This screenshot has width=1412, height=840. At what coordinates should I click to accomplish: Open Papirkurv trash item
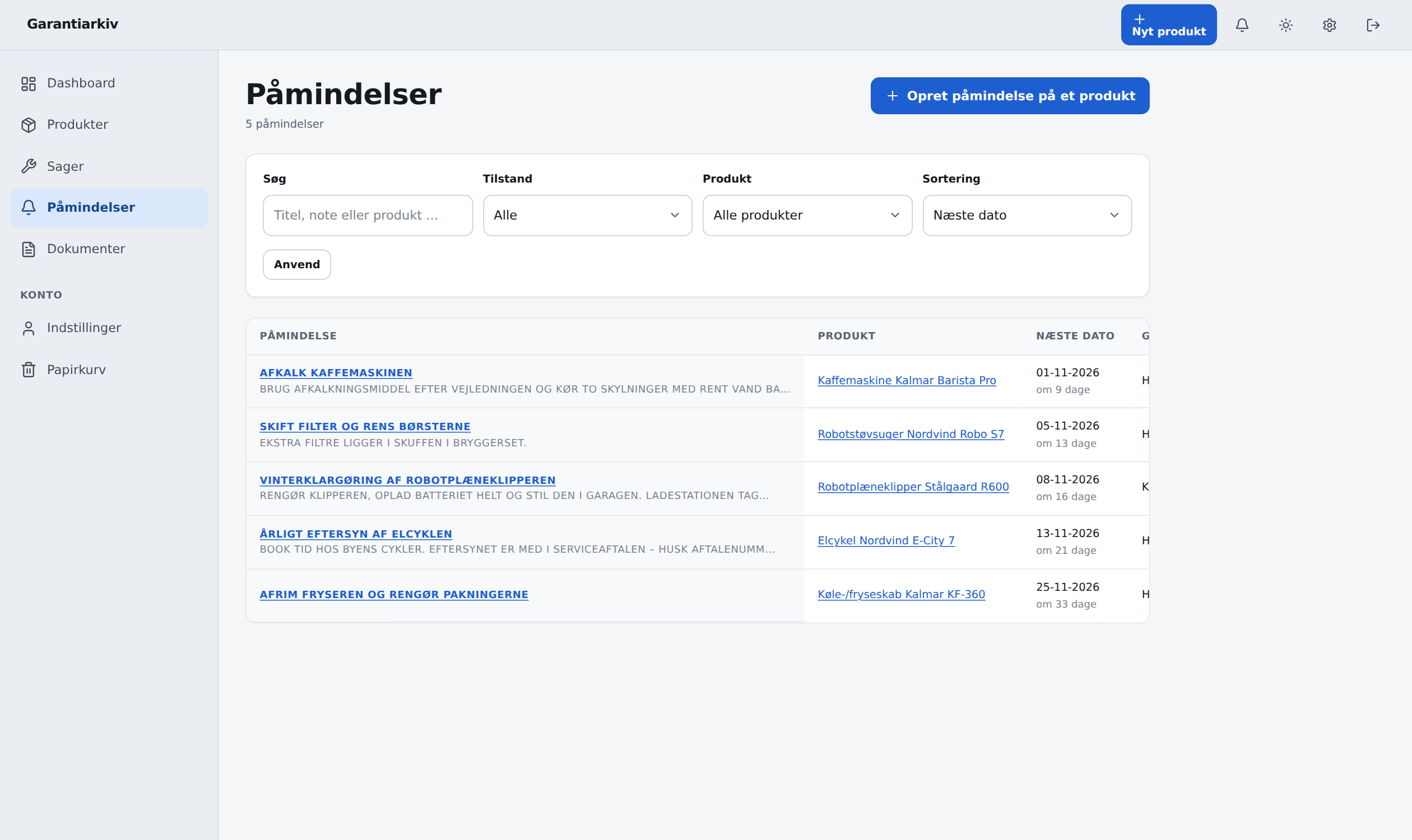click(x=109, y=370)
